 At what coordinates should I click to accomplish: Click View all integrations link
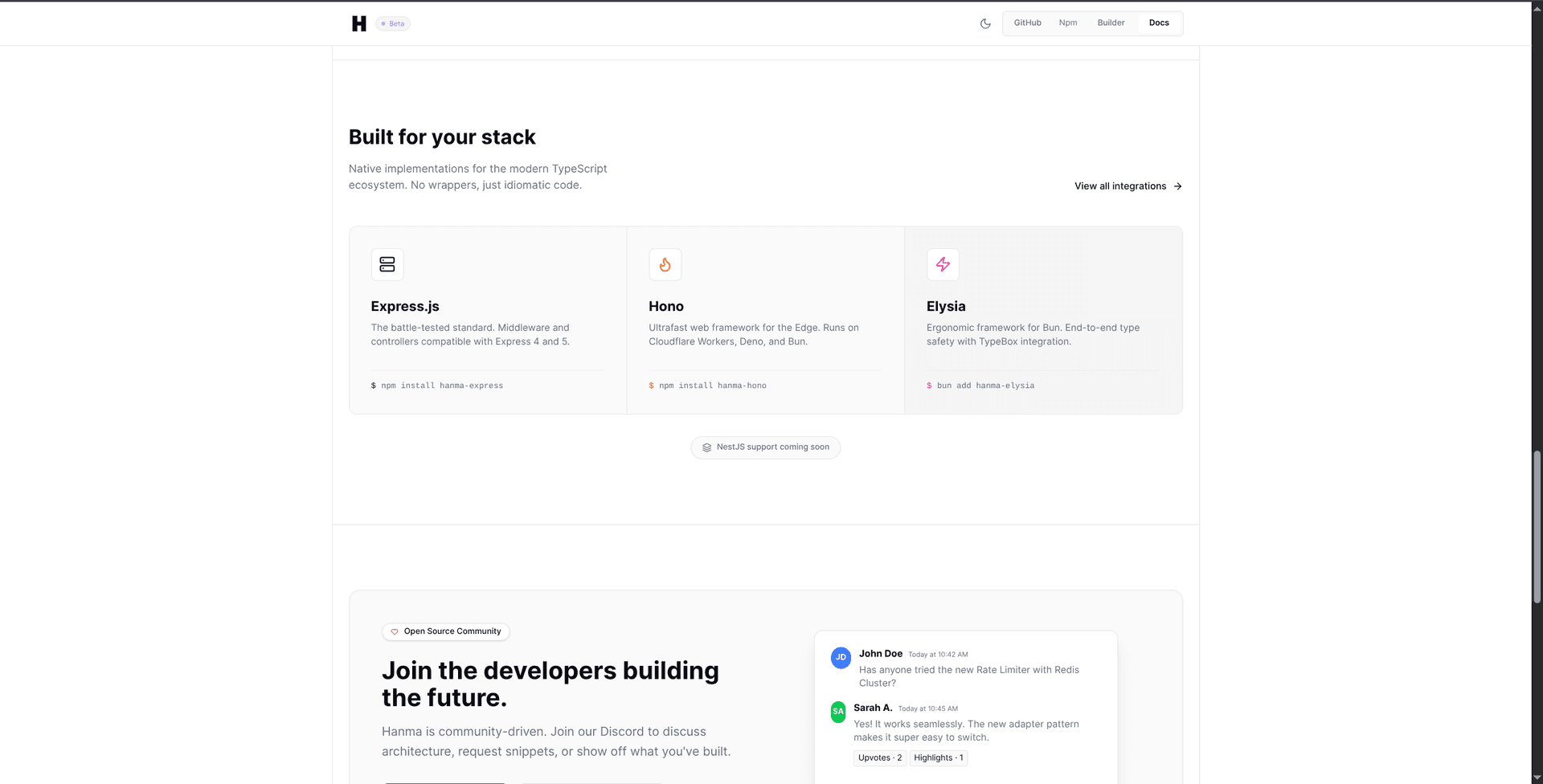[1128, 186]
